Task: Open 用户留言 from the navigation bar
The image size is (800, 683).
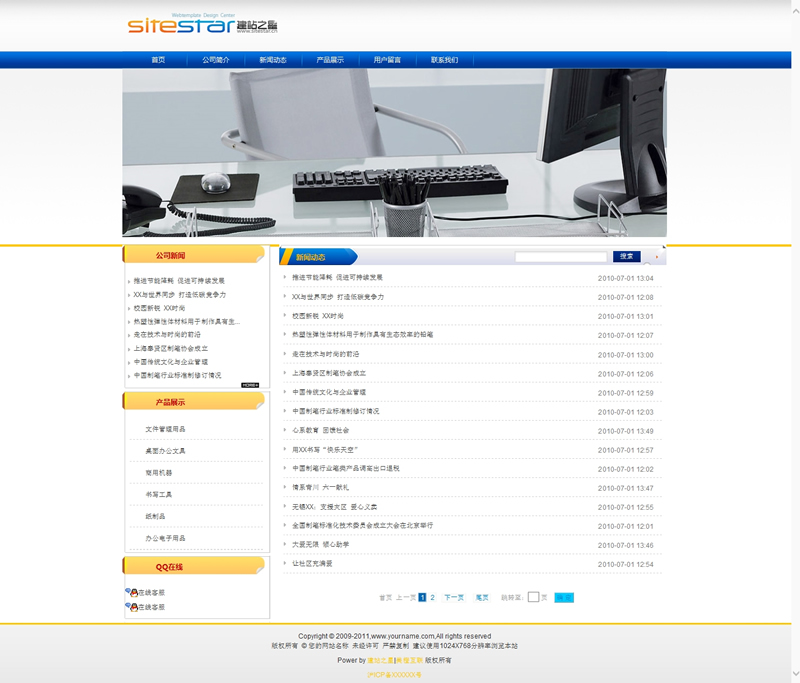Action: [x=387, y=60]
